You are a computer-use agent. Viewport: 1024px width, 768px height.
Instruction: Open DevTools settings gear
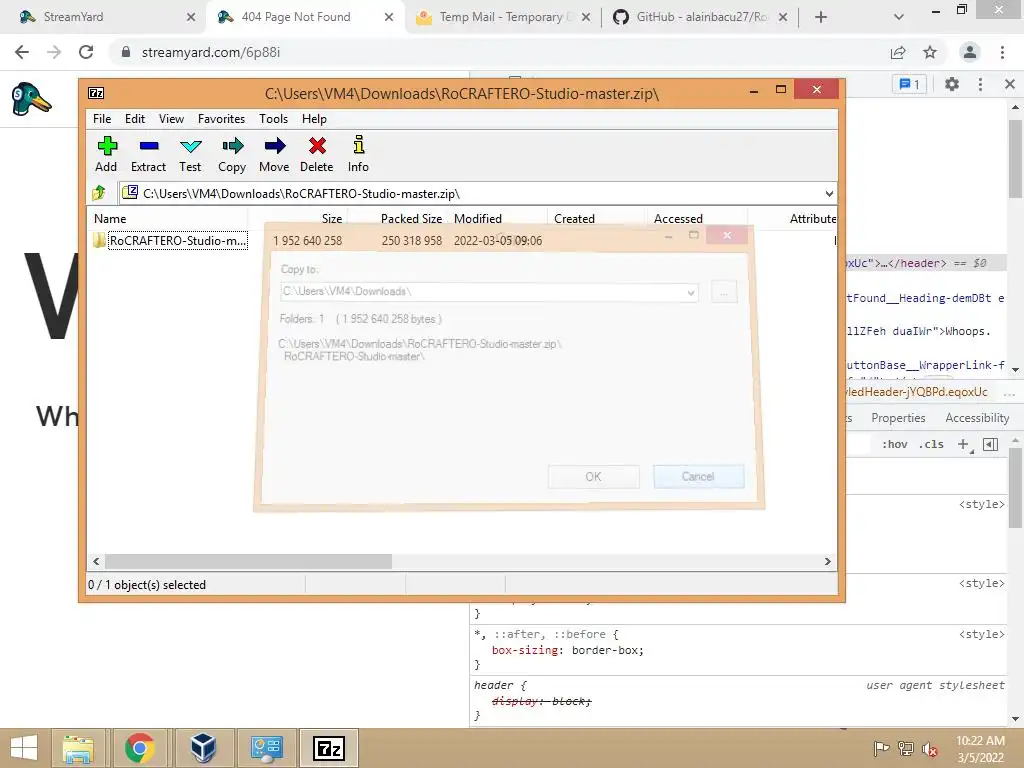coord(952,84)
